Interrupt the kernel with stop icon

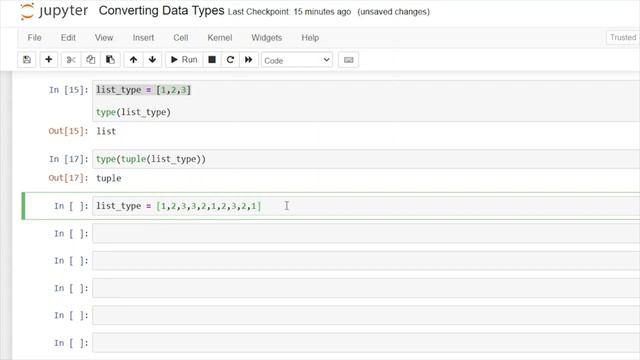(212, 60)
